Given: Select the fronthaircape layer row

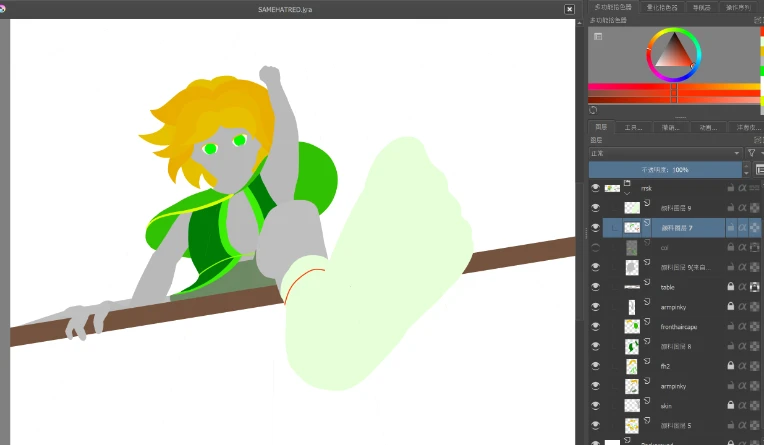Looking at the screenshot, I should pos(680,327).
